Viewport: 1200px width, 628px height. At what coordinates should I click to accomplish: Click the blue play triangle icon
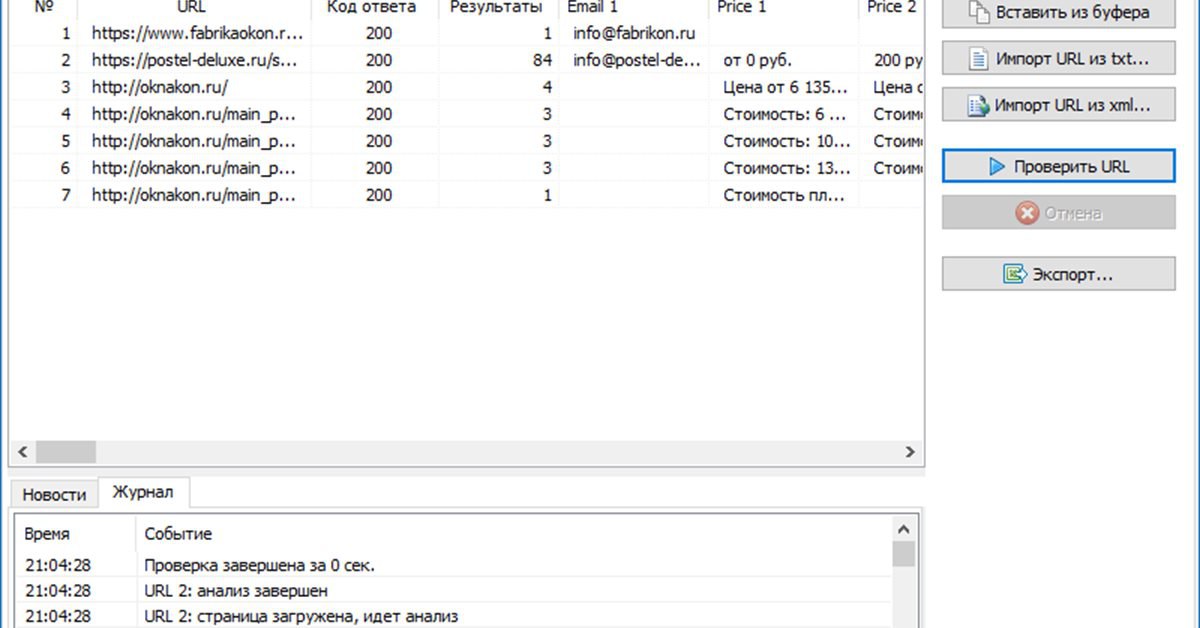(997, 167)
